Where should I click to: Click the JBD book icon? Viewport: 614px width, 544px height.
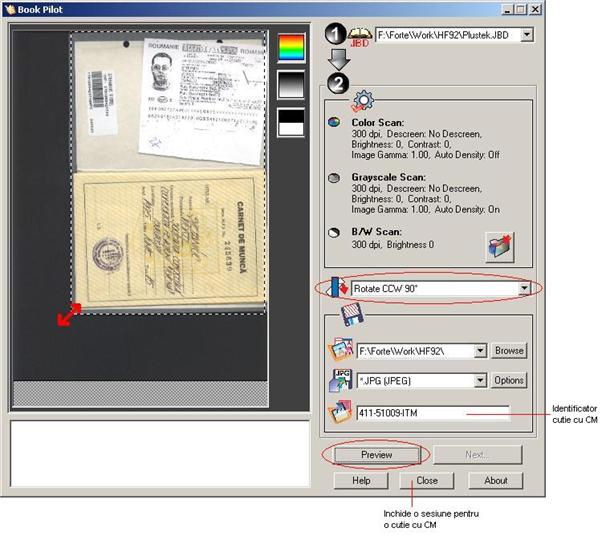pyautogui.click(x=361, y=34)
